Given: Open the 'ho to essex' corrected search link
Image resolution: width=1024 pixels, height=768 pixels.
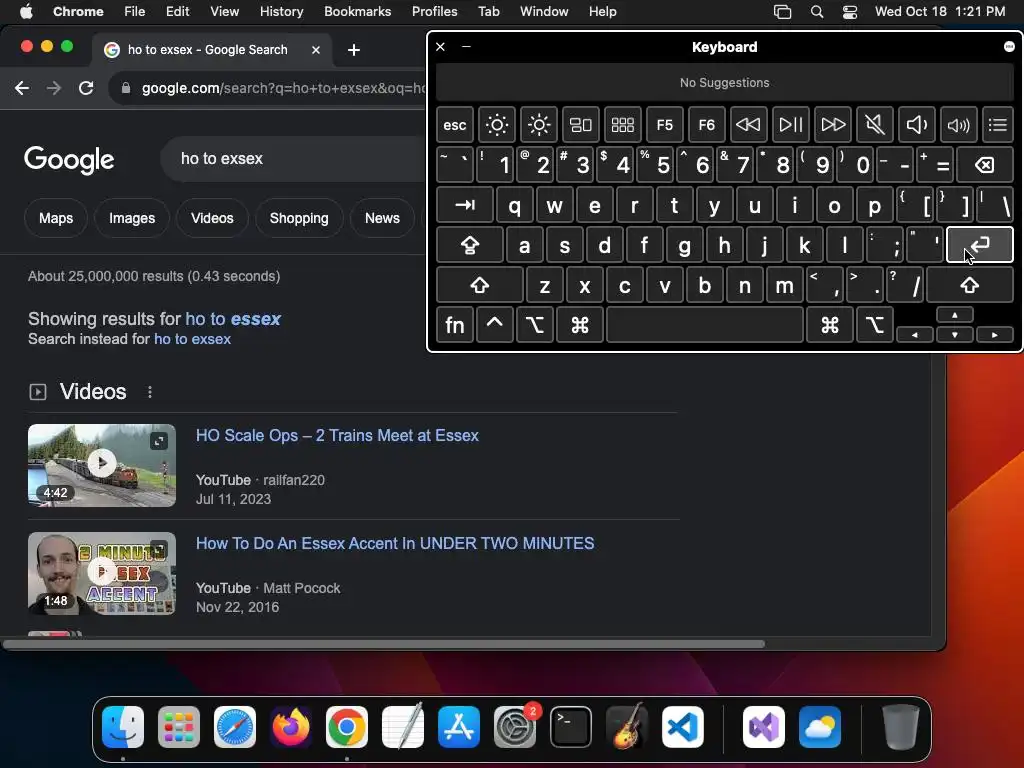Looking at the screenshot, I should (x=233, y=319).
